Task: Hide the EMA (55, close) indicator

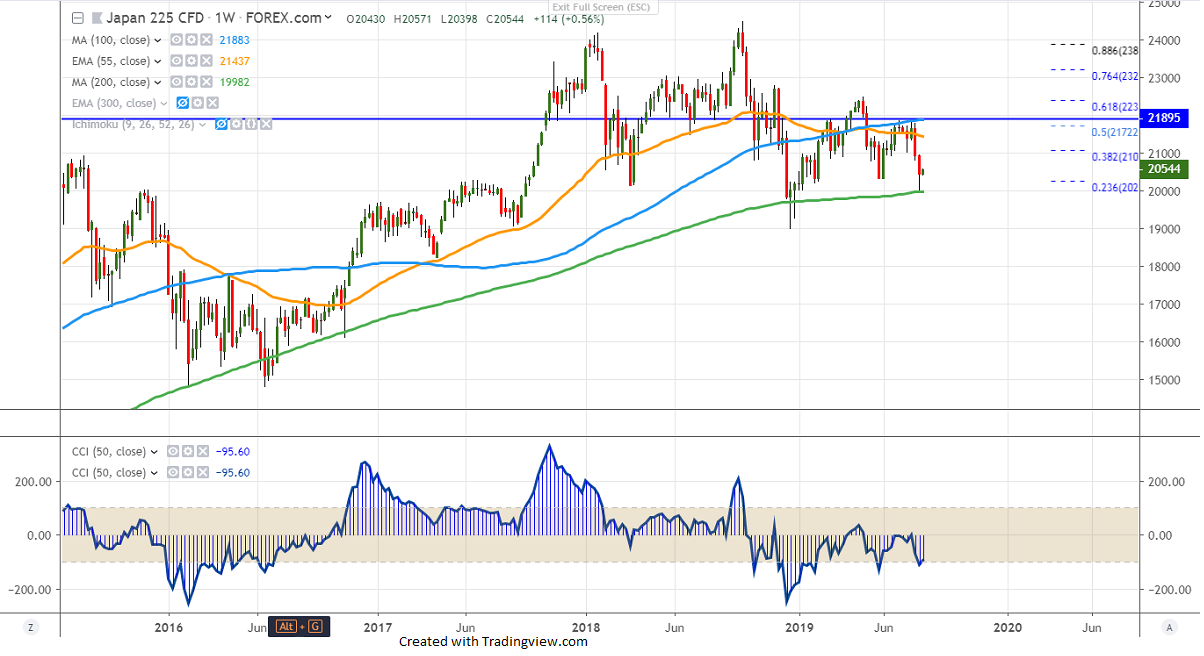Action: (x=175, y=61)
